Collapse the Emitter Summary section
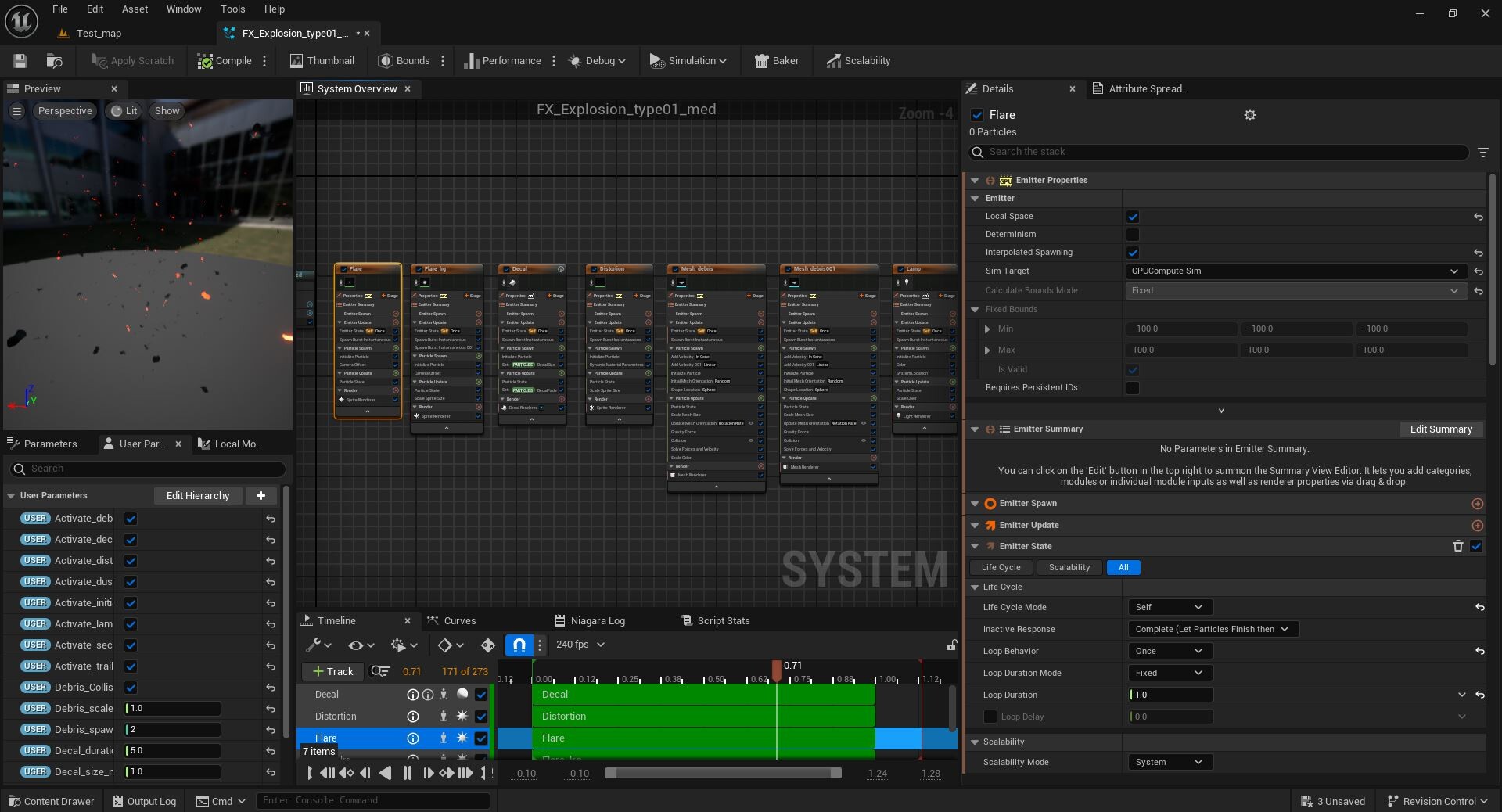The height and width of the screenshot is (812, 1502). tap(975, 429)
